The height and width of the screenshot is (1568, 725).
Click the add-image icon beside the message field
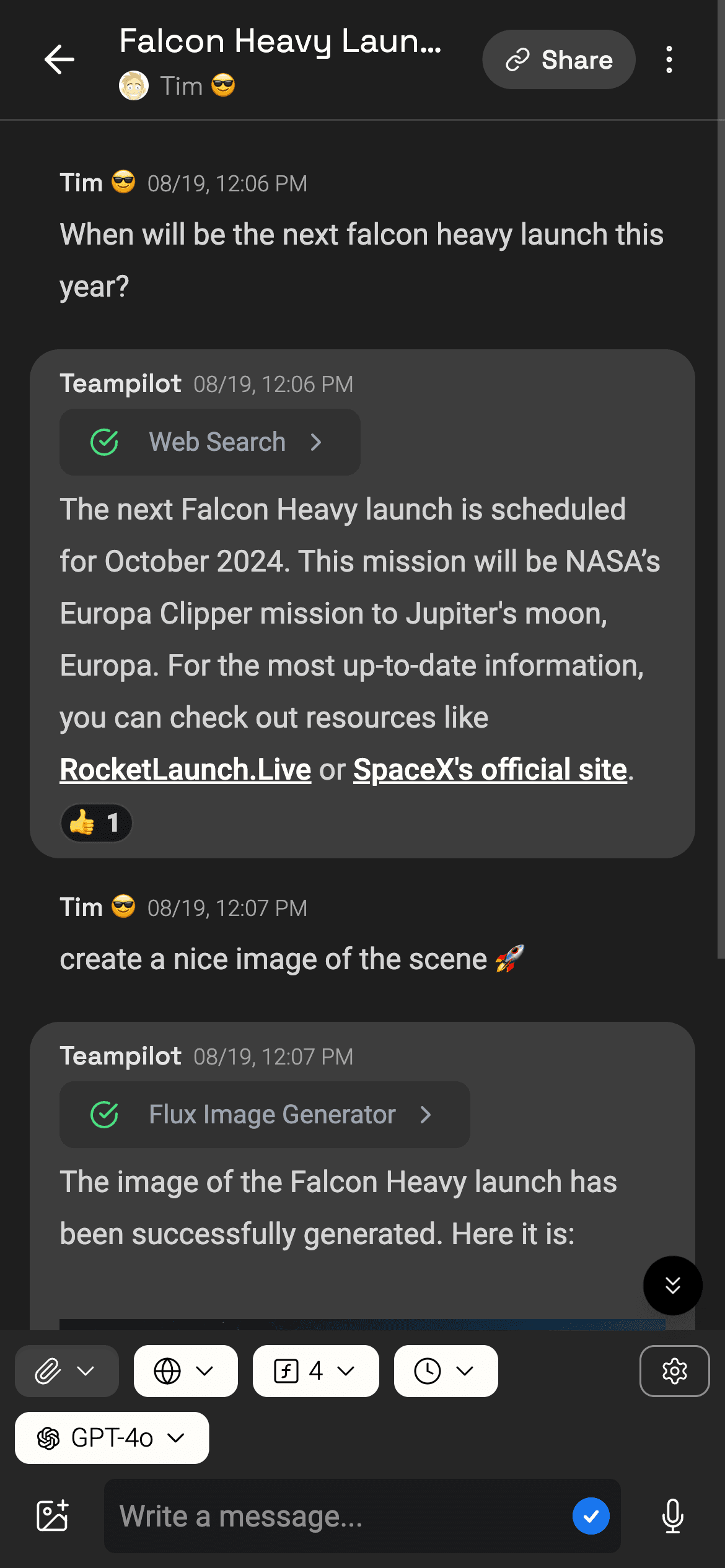52,1516
